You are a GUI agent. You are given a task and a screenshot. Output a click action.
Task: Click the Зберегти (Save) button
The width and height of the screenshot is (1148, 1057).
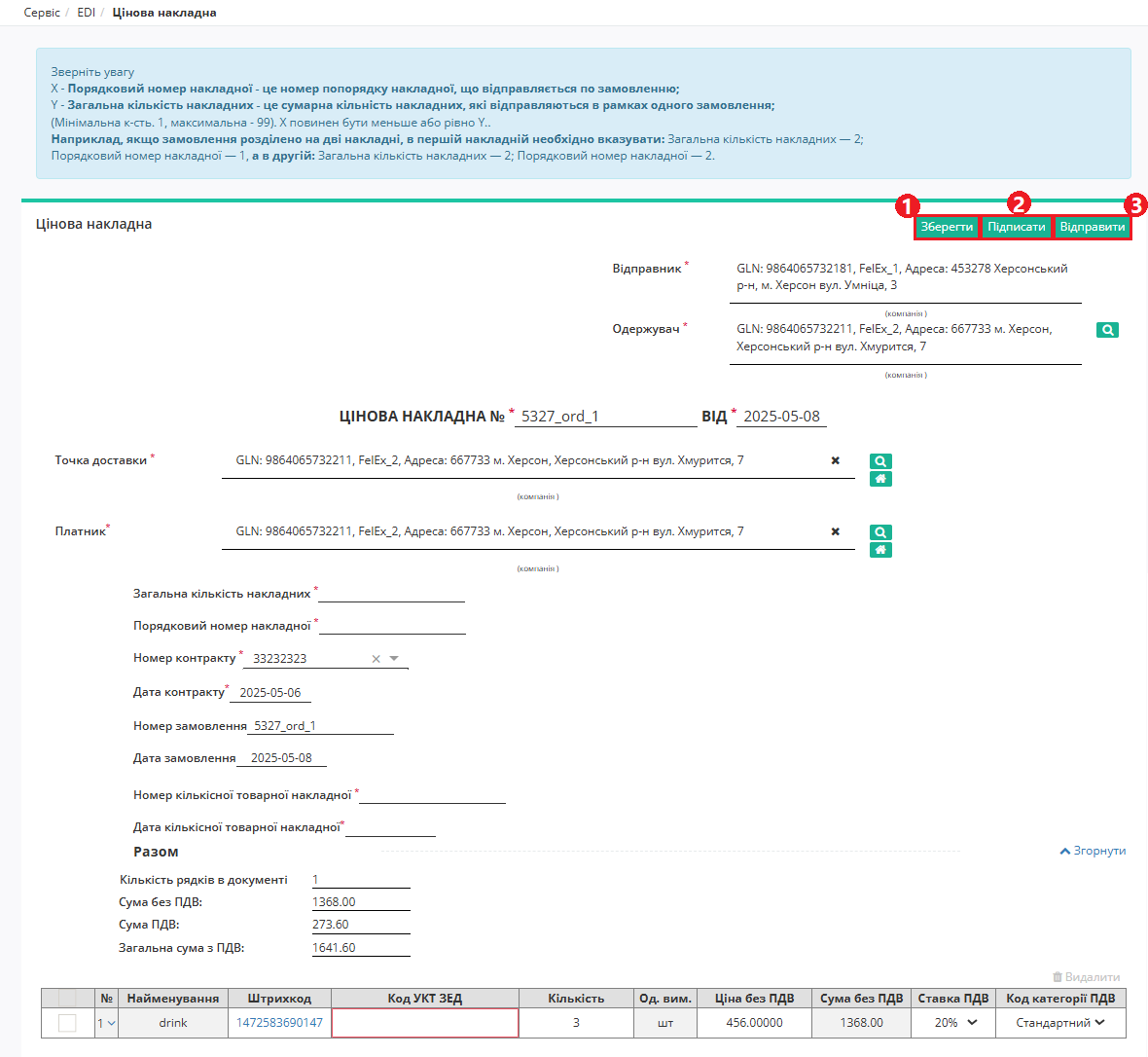coord(947,227)
